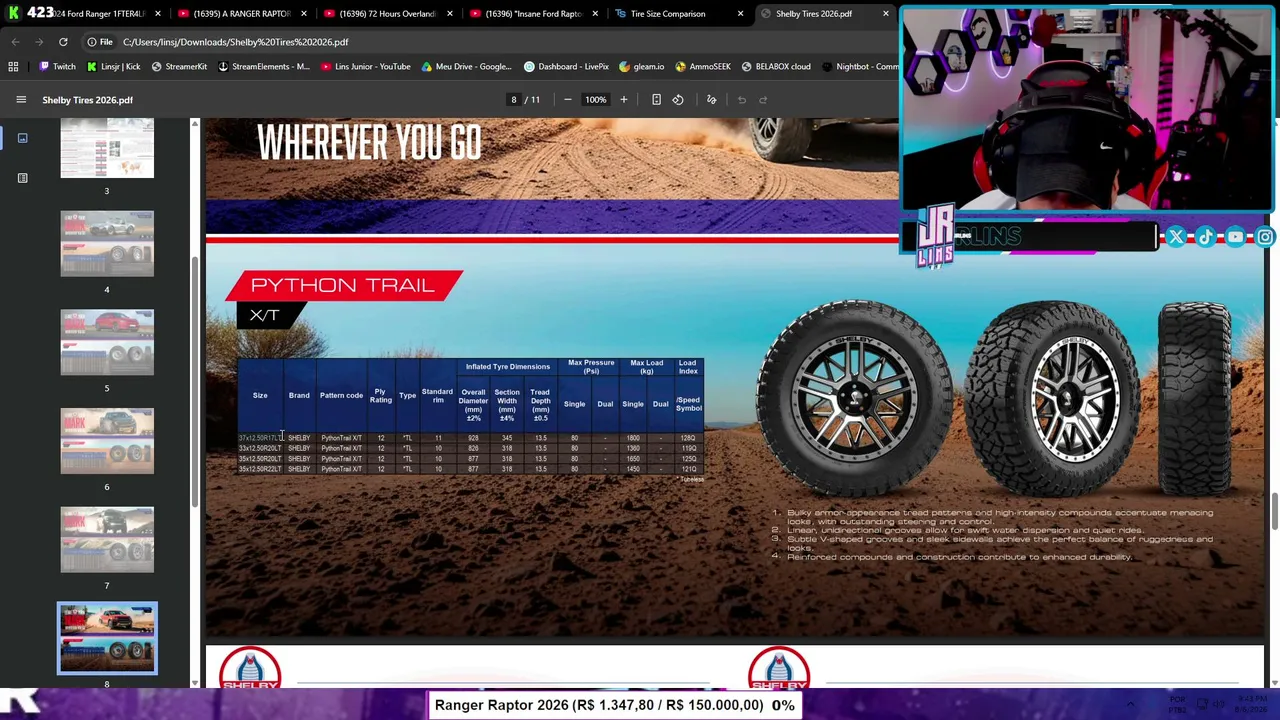Open the Linsjr | Kick bookmark

click(112, 67)
